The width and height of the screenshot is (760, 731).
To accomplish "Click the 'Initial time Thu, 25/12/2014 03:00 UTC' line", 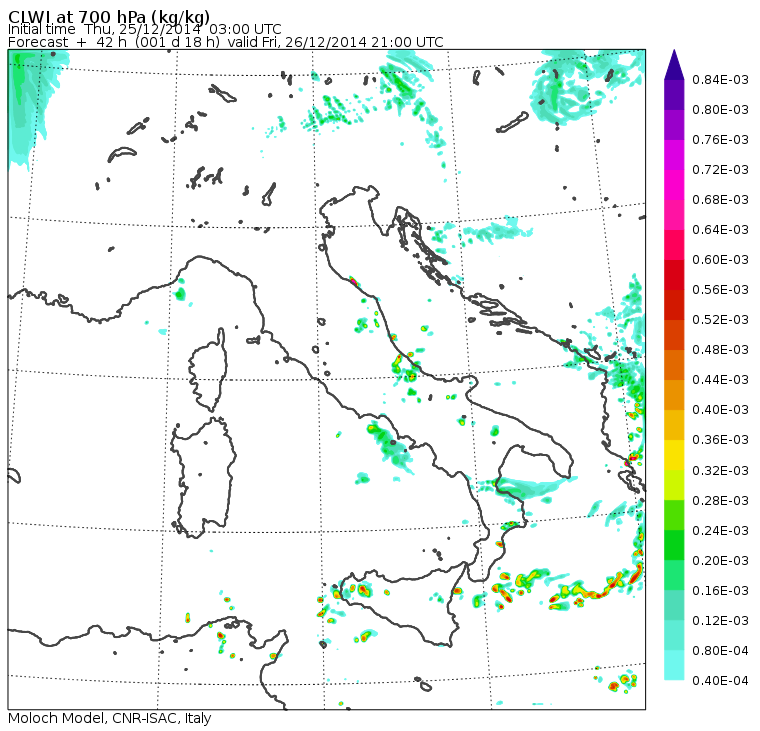I will (144, 29).
